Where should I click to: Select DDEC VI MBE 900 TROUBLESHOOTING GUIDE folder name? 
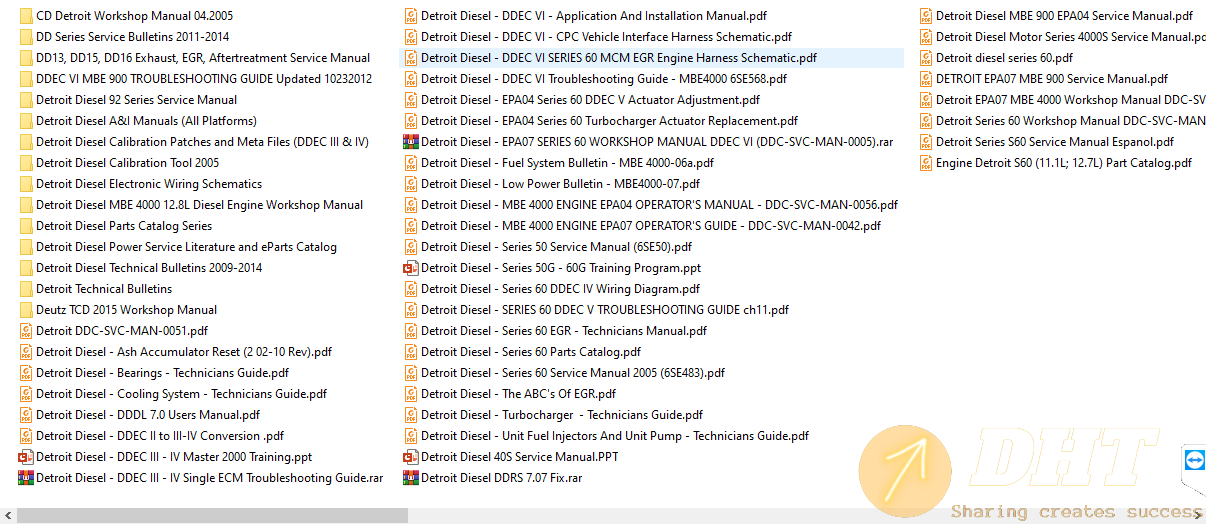tap(204, 79)
